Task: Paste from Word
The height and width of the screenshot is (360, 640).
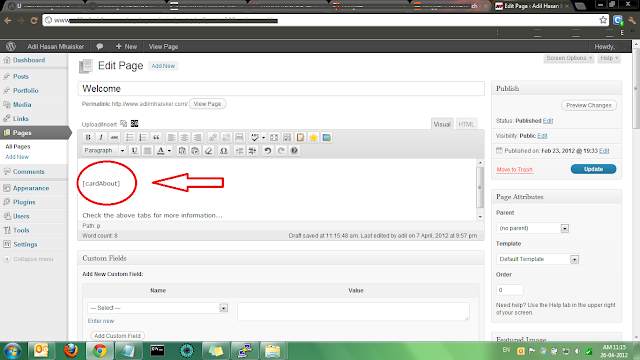Action: pyautogui.click(x=195, y=151)
